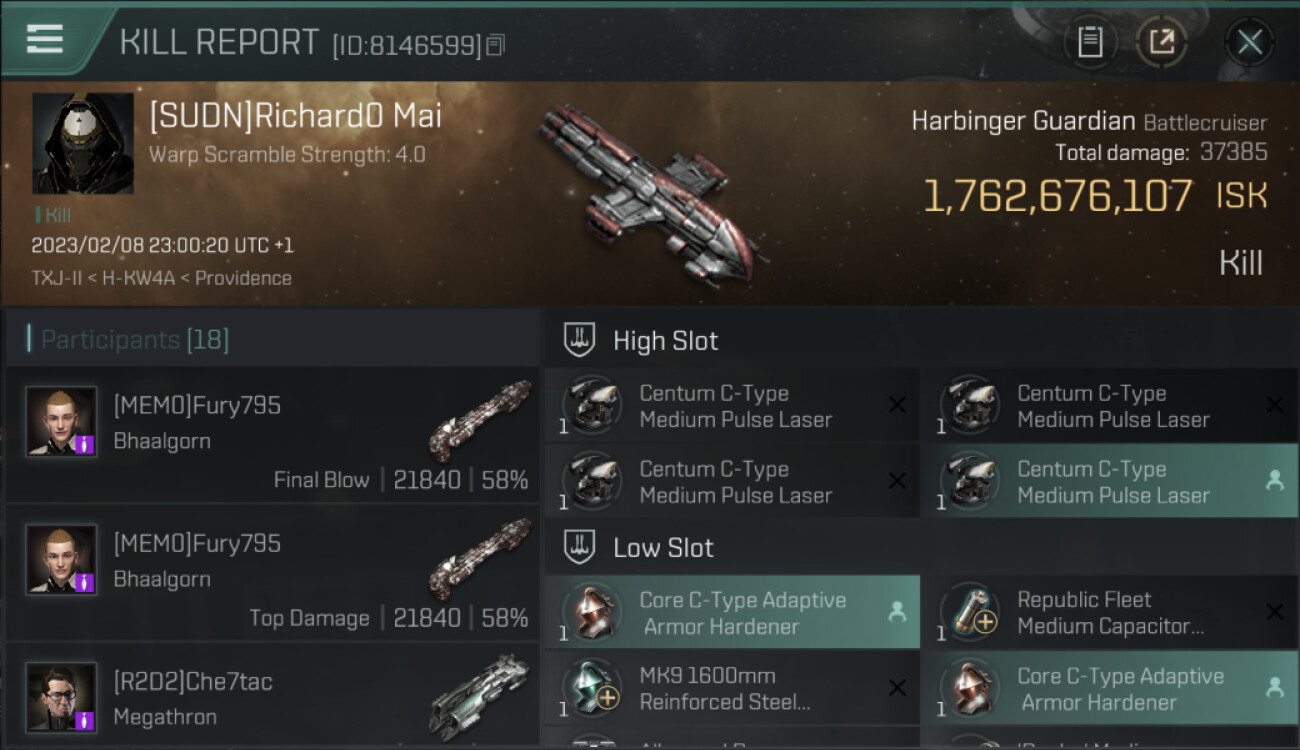Click Richard0 Mai's character portrait
Viewport: 1300px width, 750px height.
(83, 143)
